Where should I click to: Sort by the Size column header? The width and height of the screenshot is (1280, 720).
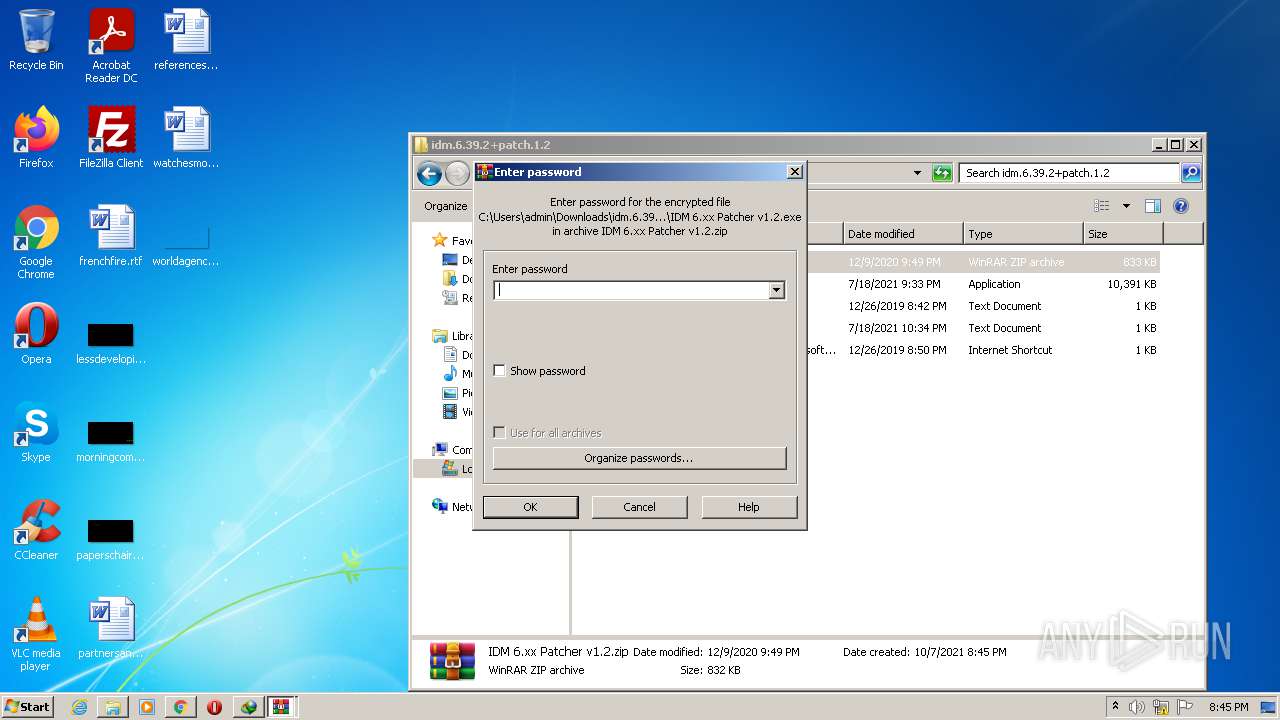pos(1124,234)
